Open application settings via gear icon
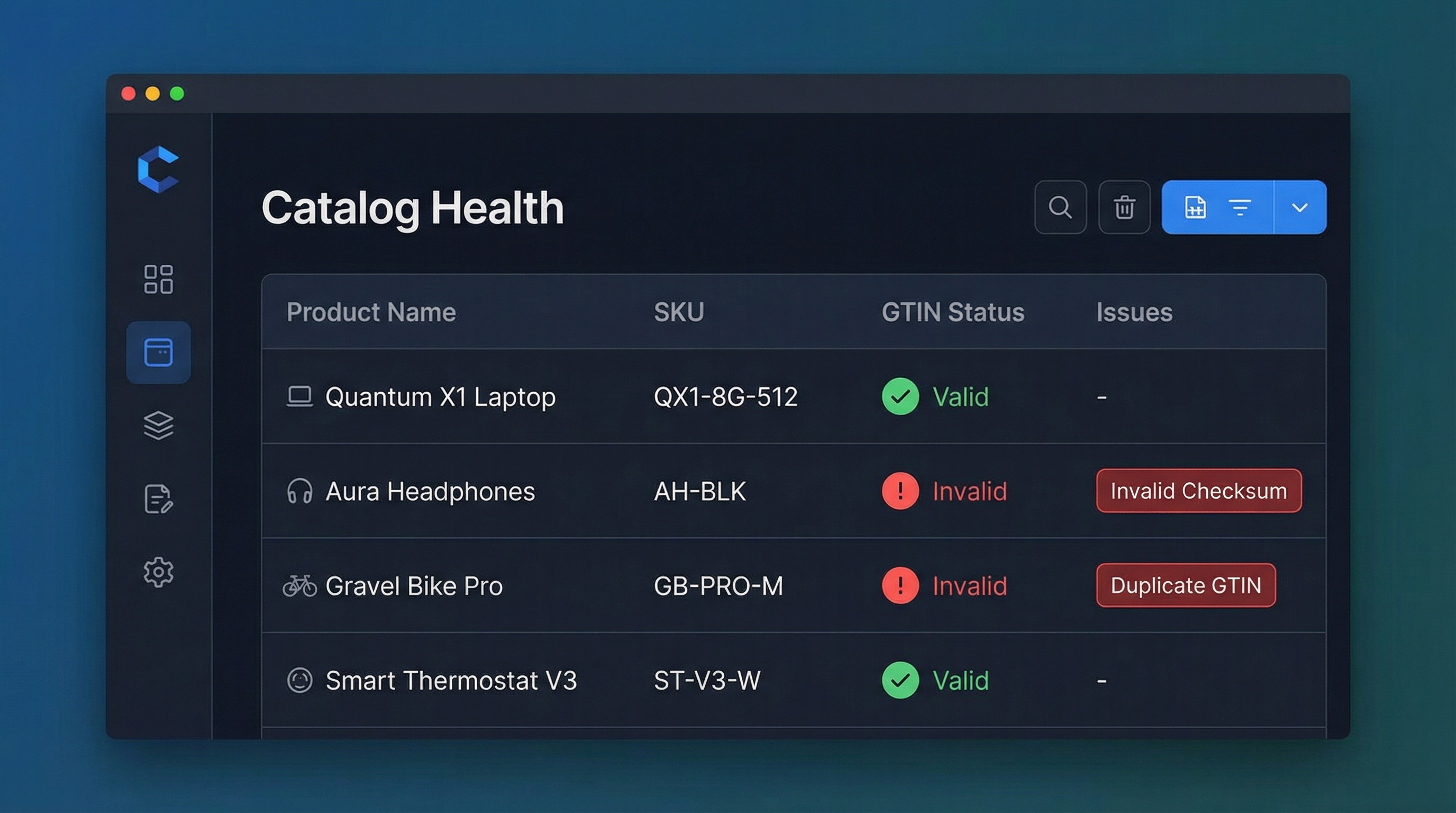1456x813 pixels. click(x=158, y=572)
